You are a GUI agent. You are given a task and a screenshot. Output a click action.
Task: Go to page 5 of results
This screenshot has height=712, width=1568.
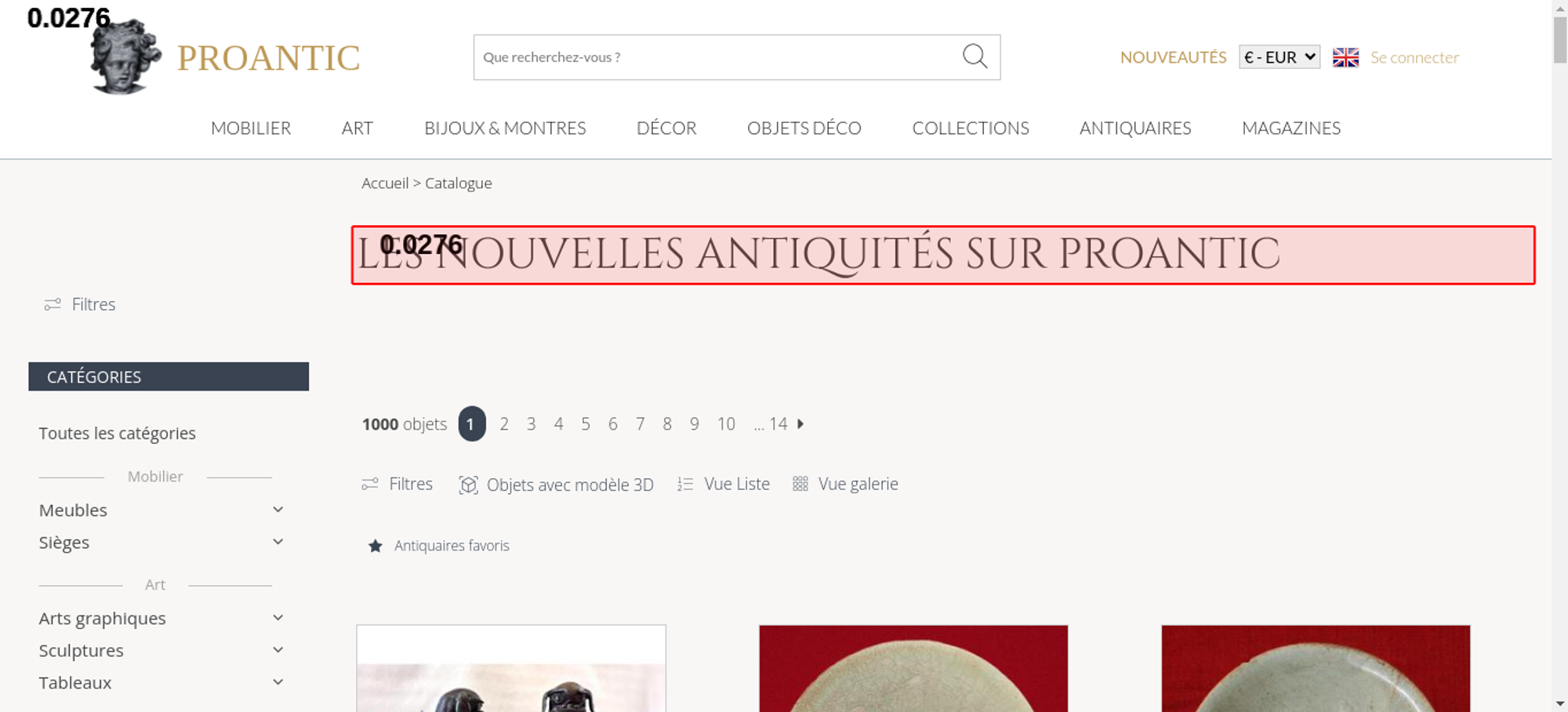[x=586, y=424]
